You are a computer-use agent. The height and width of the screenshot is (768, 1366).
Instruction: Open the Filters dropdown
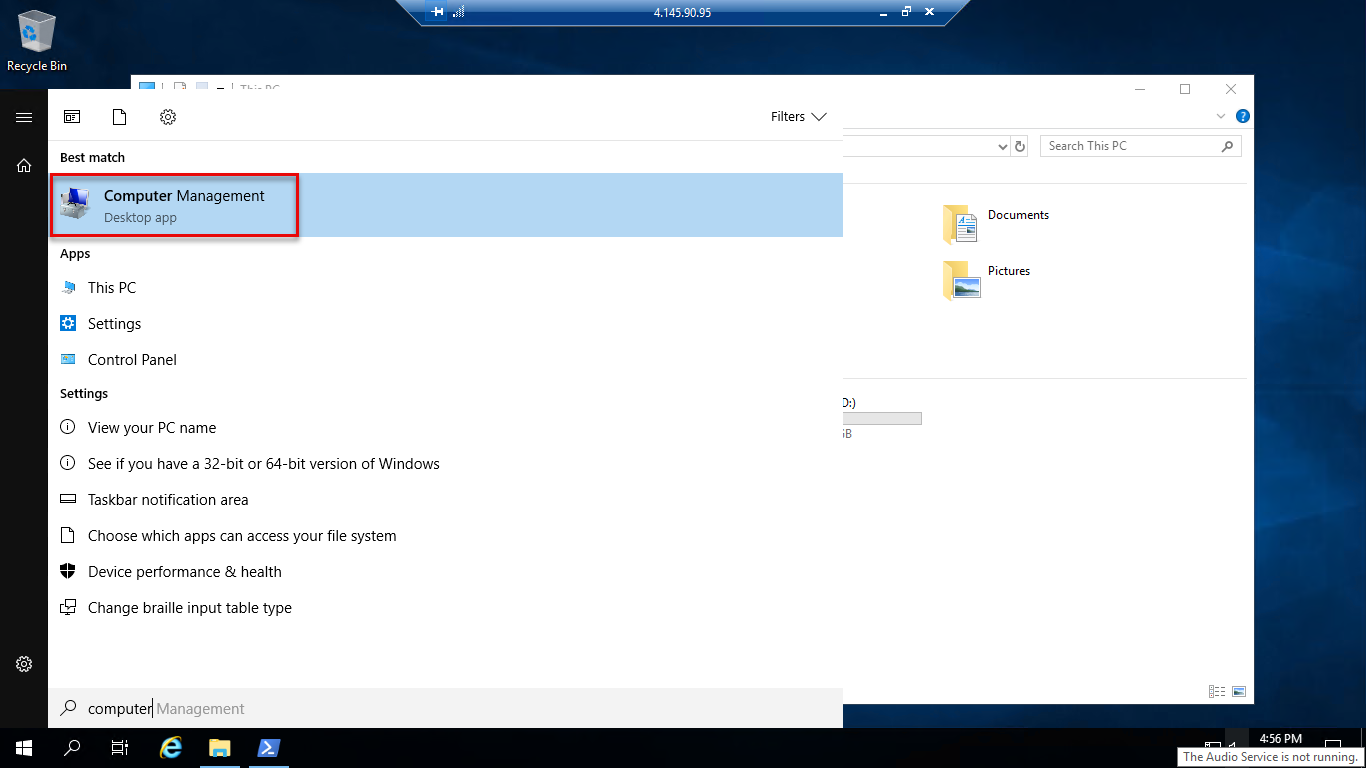tap(798, 117)
